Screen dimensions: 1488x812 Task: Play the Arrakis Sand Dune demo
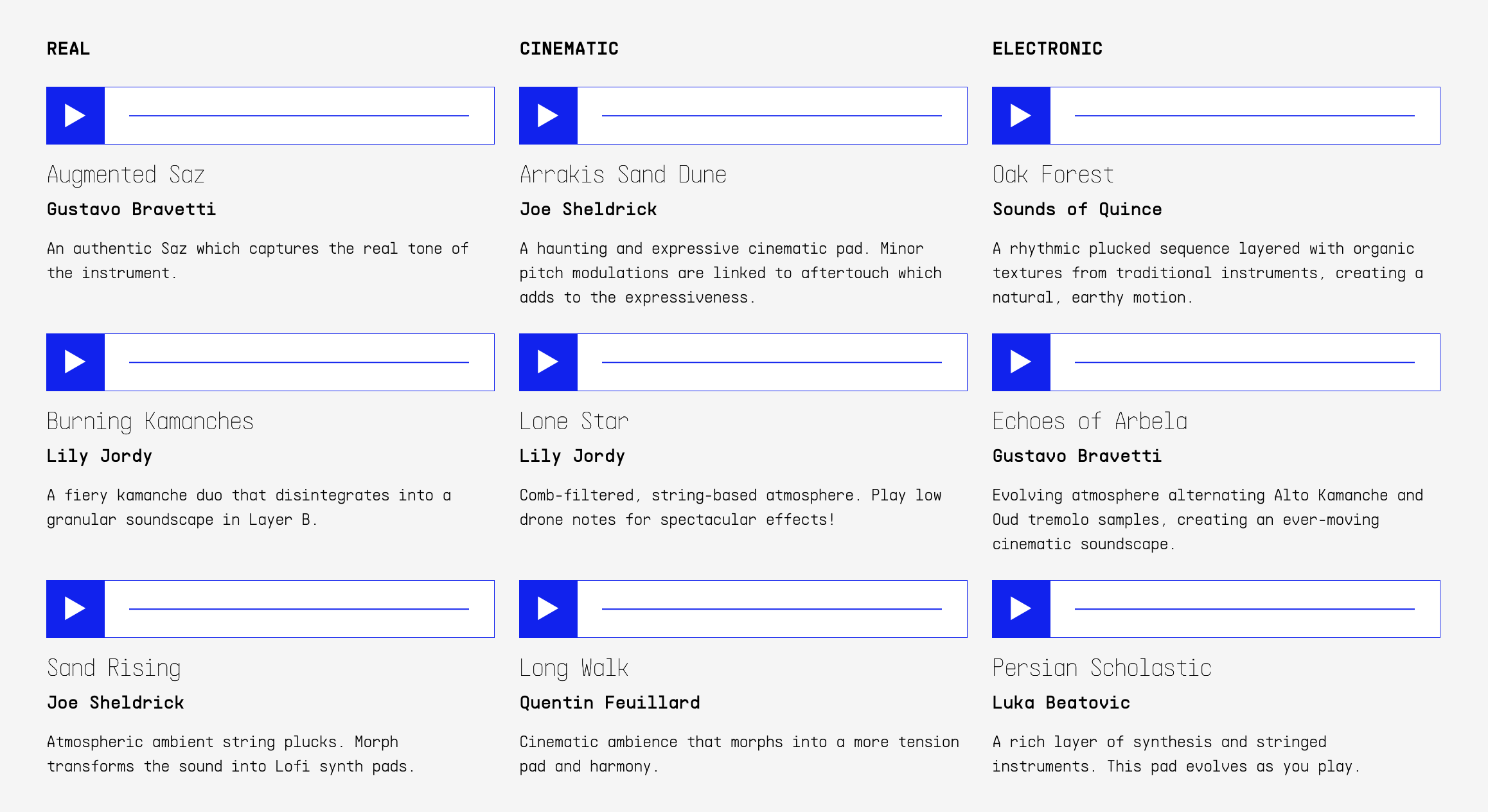(548, 116)
